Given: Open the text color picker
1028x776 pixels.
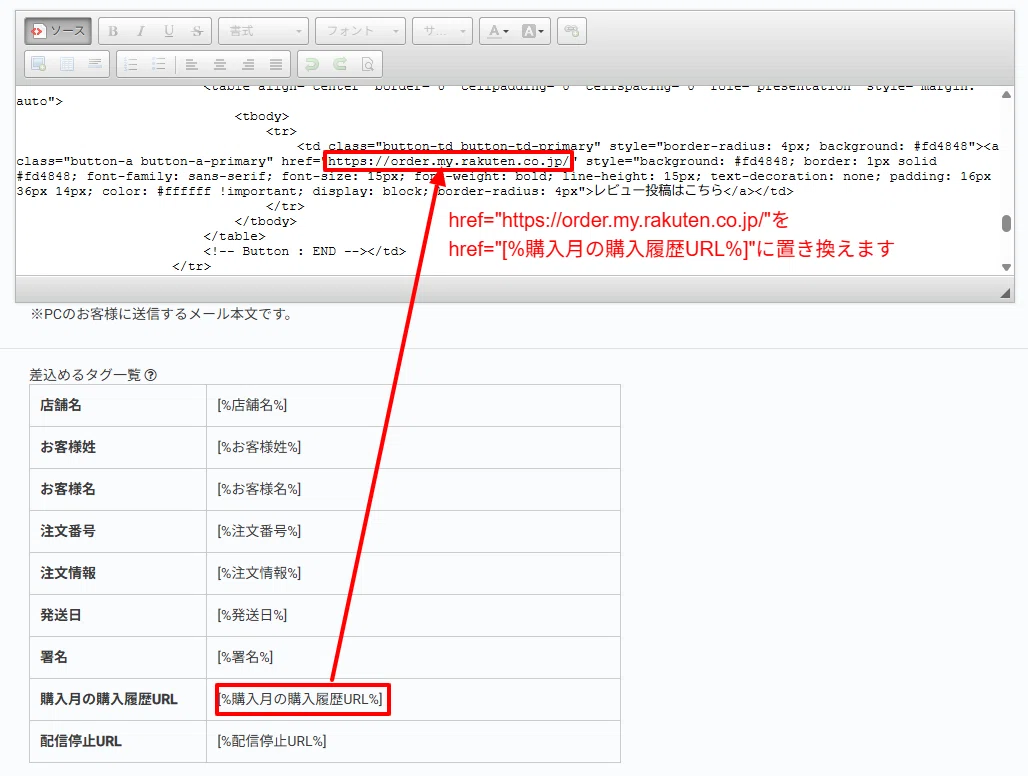Looking at the screenshot, I should 498,31.
